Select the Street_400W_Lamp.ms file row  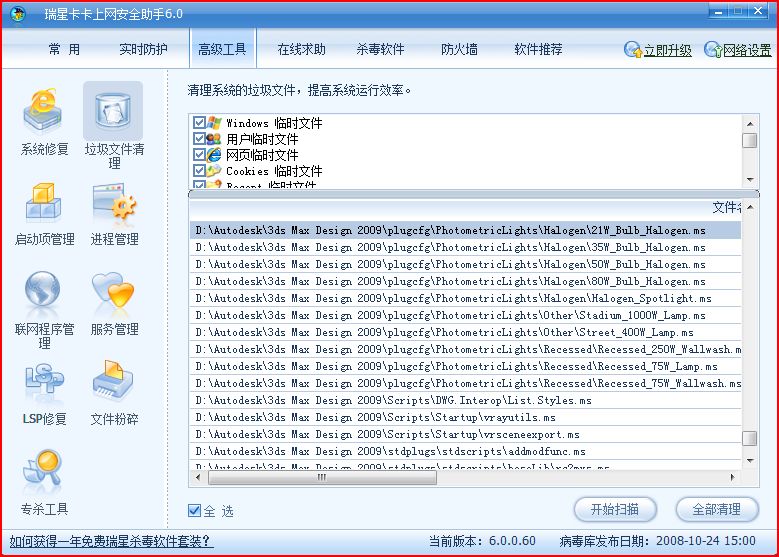pos(466,332)
